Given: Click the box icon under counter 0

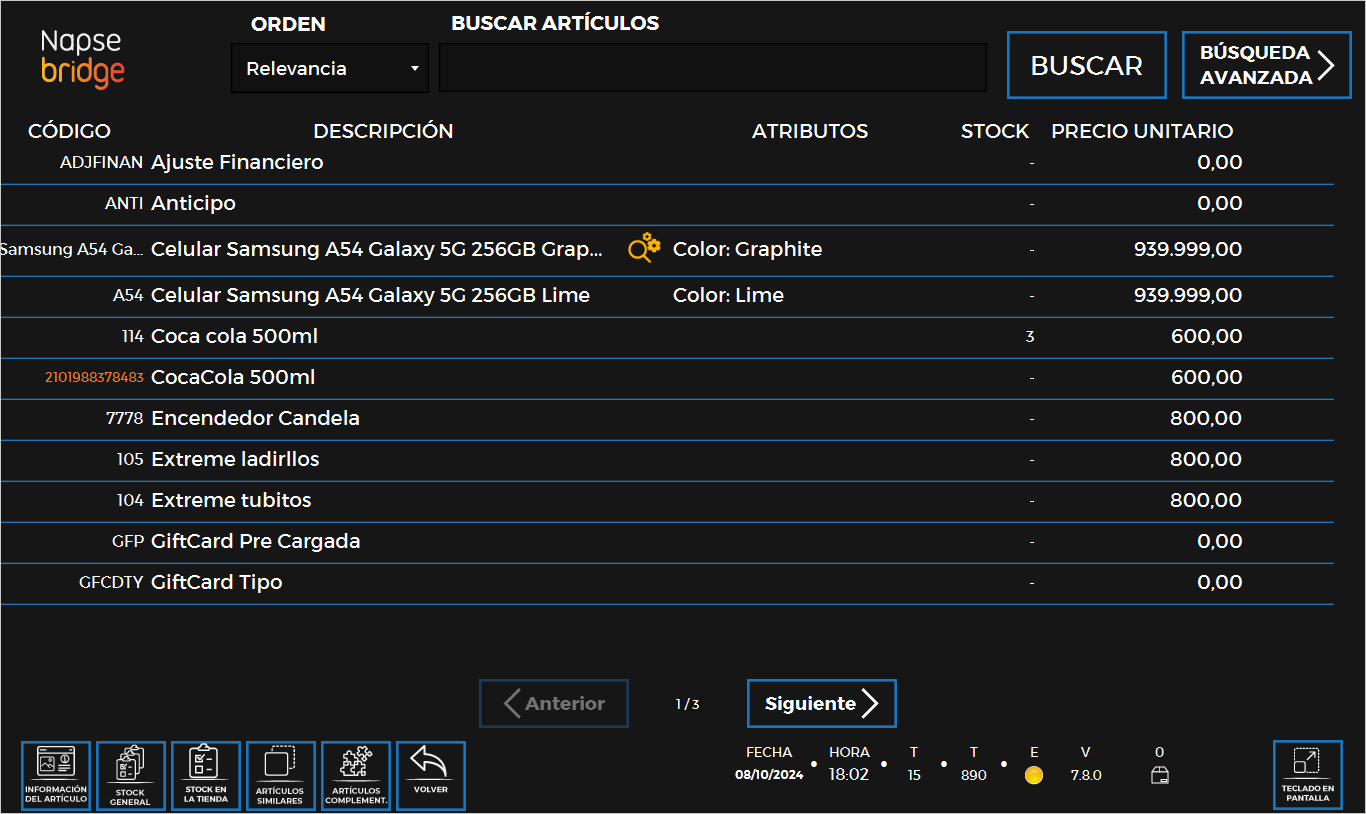Looking at the screenshot, I should (x=1160, y=775).
